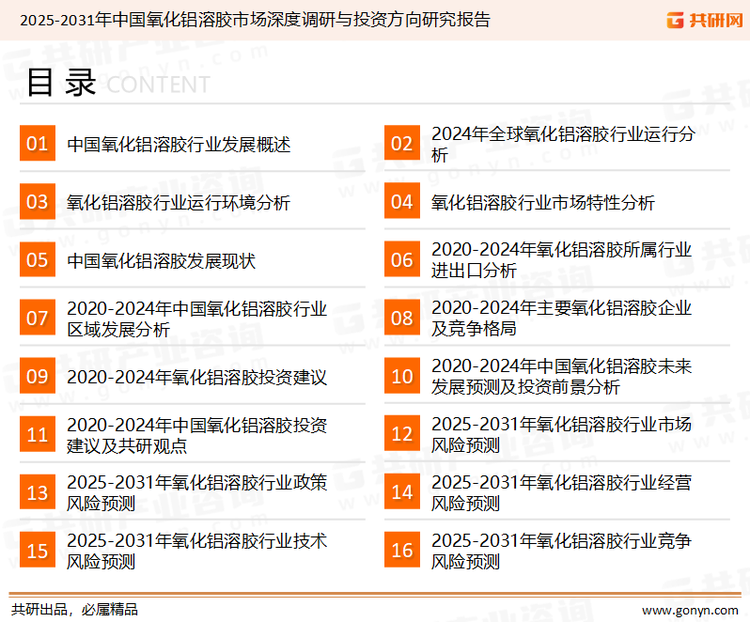
Task: Select the 14 chapter number box
Action: pos(401,492)
